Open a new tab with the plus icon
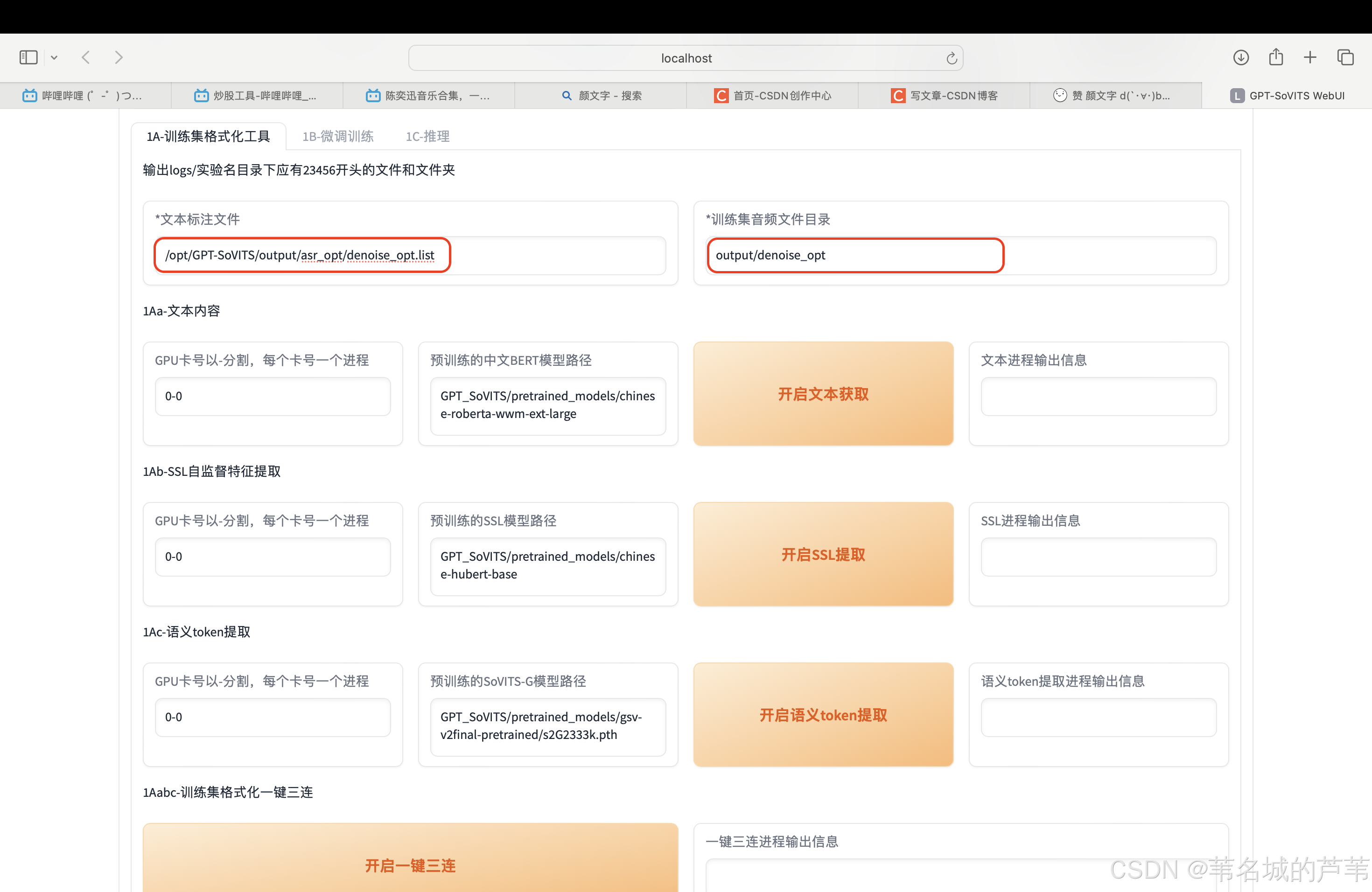The height and width of the screenshot is (892, 1372). pos(1310,58)
